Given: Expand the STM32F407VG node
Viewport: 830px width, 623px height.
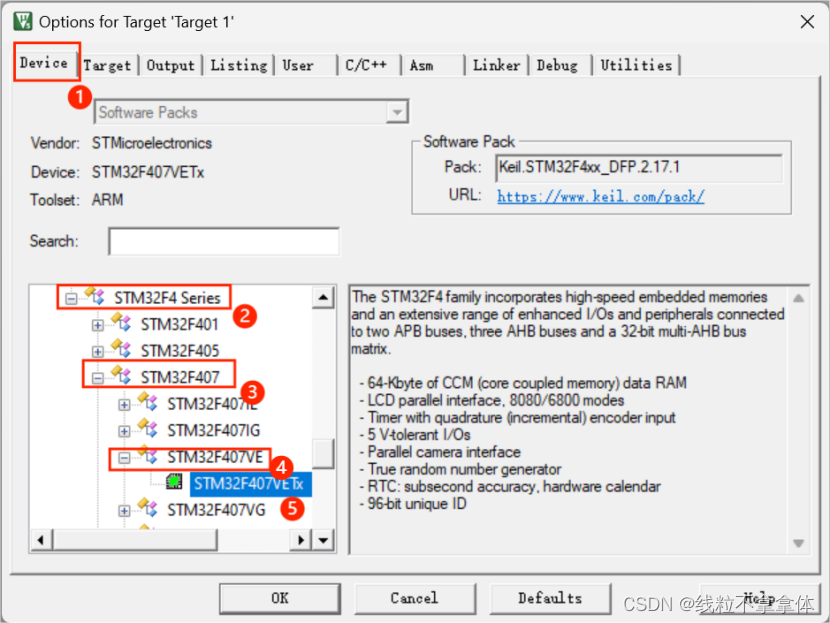Looking at the screenshot, I should pyautogui.click(x=124, y=511).
